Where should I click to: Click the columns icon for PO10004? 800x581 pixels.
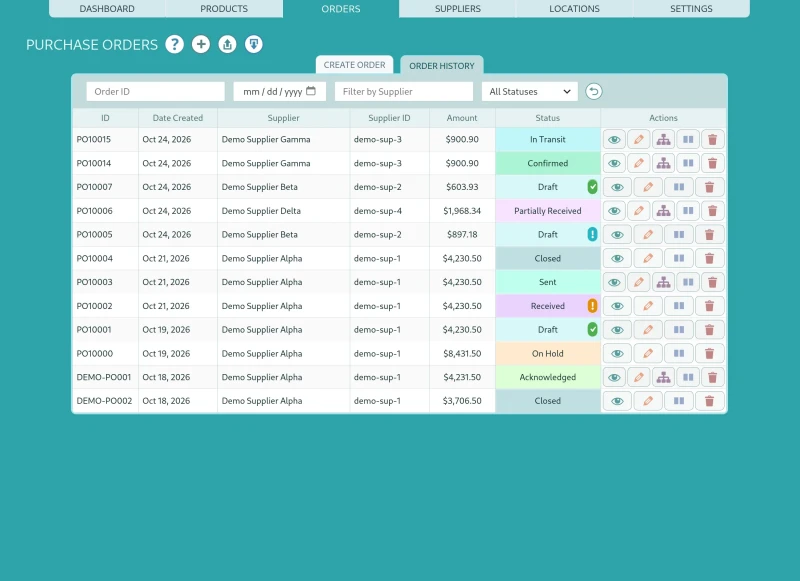pyautogui.click(x=679, y=259)
